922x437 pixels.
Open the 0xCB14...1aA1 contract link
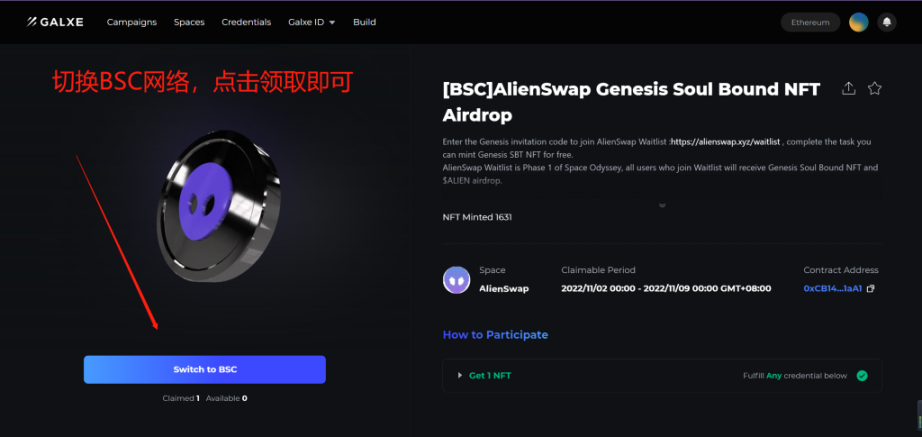(833, 289)
